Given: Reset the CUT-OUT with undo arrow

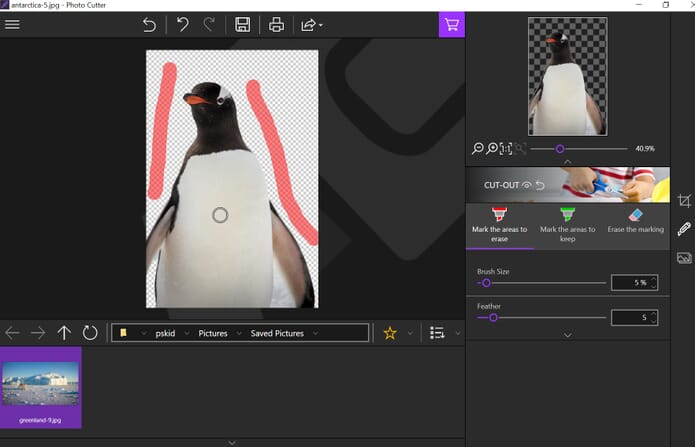Looking at the screenshot, I should point(540,185).
